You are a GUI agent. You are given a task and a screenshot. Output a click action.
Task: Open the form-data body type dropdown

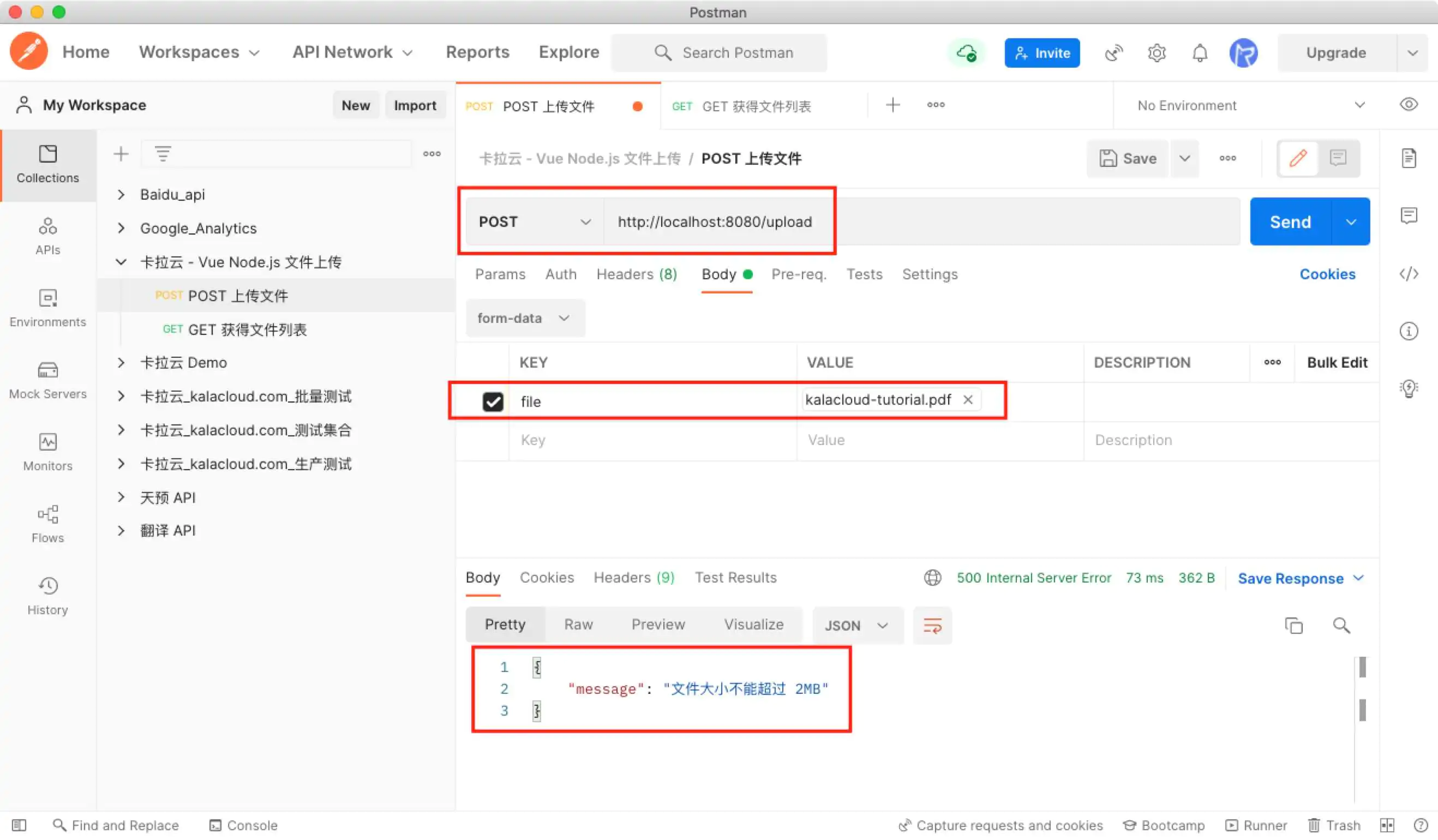(x=524, y=318)
